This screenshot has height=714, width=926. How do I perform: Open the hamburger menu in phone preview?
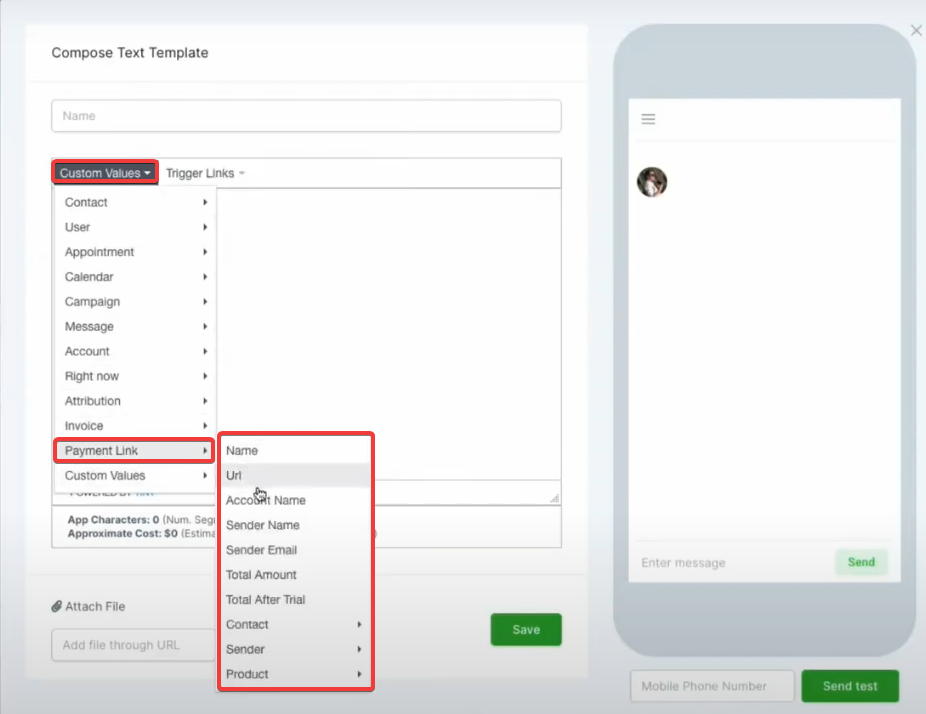pyautogui.click(x=648, y=119)
